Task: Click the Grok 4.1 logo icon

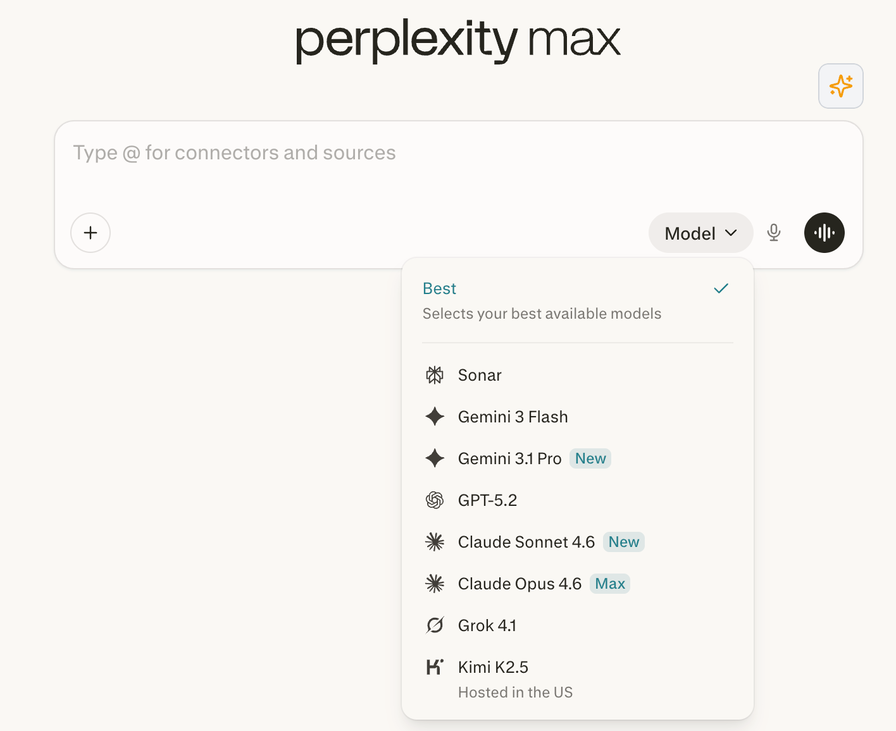Action: [x=434, y=626]
